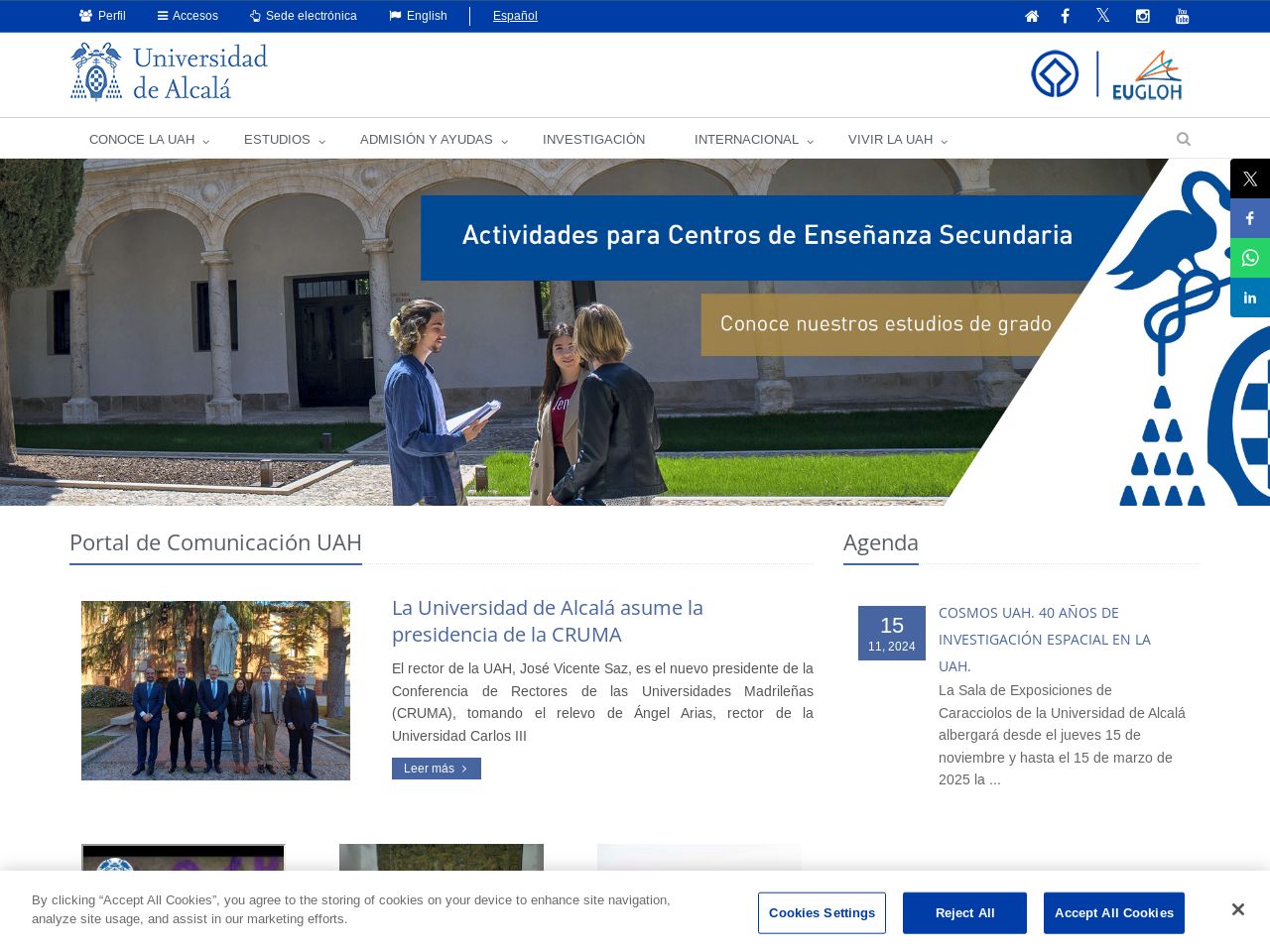Share on WhatsApp via the side share bar
This screenshot has height=952, width=1270.
click(1250, 258)
